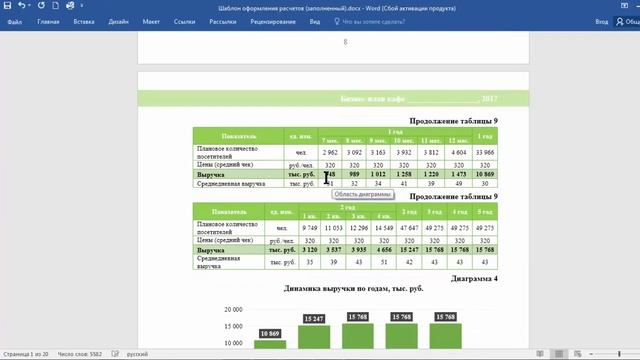Switch to the Ссылки tab
Viewport: 640px width, 360px height.
tap(184, 22)
